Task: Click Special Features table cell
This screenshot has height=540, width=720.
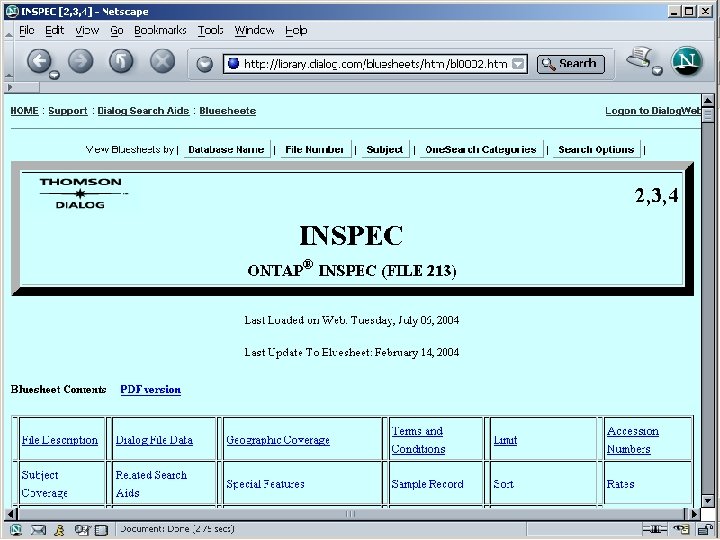Action: [x=303, y=484]
